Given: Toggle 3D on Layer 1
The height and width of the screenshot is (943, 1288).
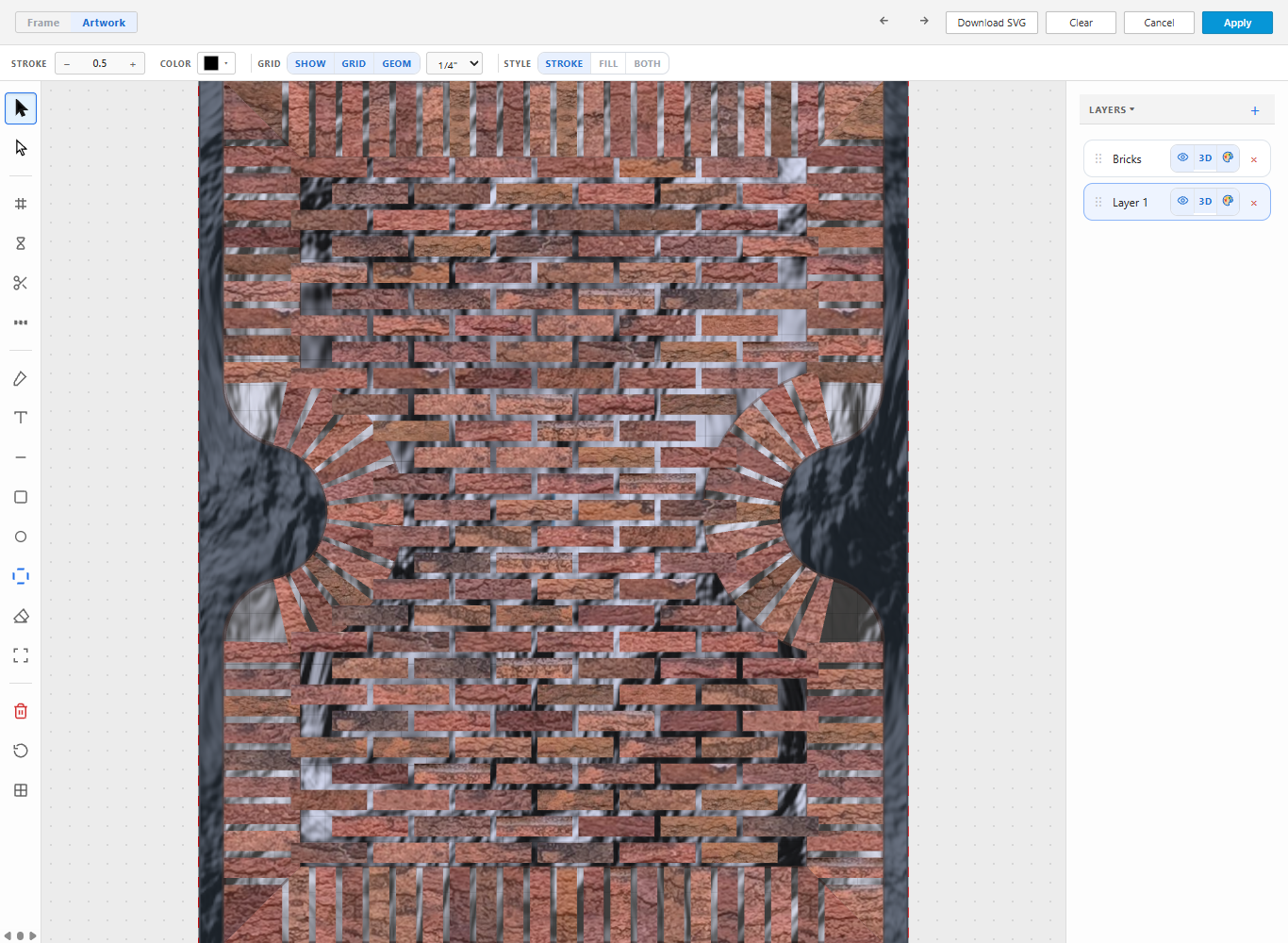Looking at the screenshot, I should coord(1205,201).
